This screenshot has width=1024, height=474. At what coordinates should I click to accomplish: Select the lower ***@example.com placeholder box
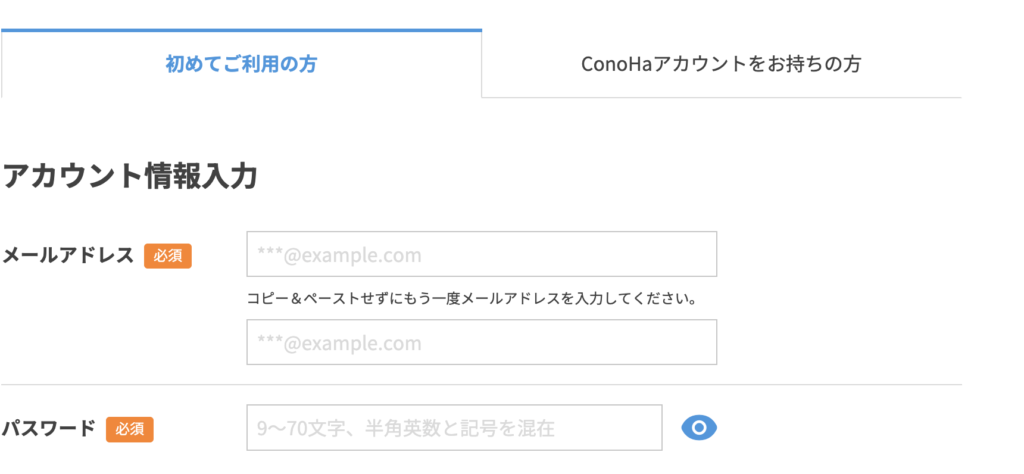340,343
